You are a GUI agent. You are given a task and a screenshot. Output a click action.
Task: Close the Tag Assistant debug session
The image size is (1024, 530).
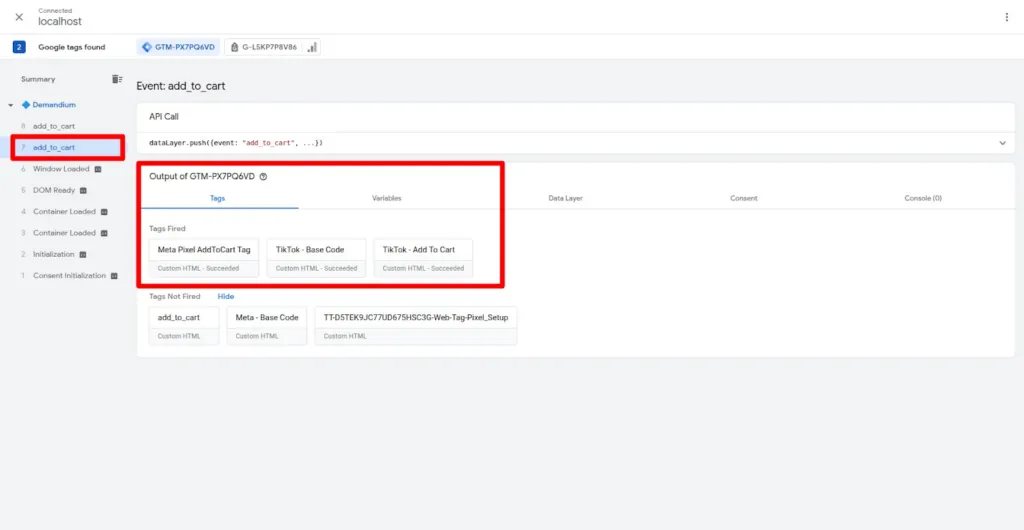[19, 17]
